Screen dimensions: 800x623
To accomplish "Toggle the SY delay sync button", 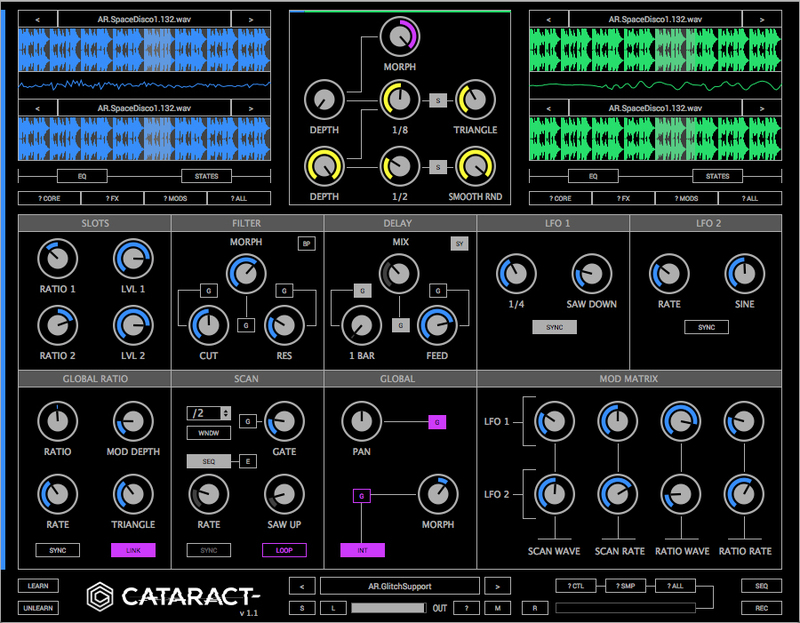I will (460, 243).
